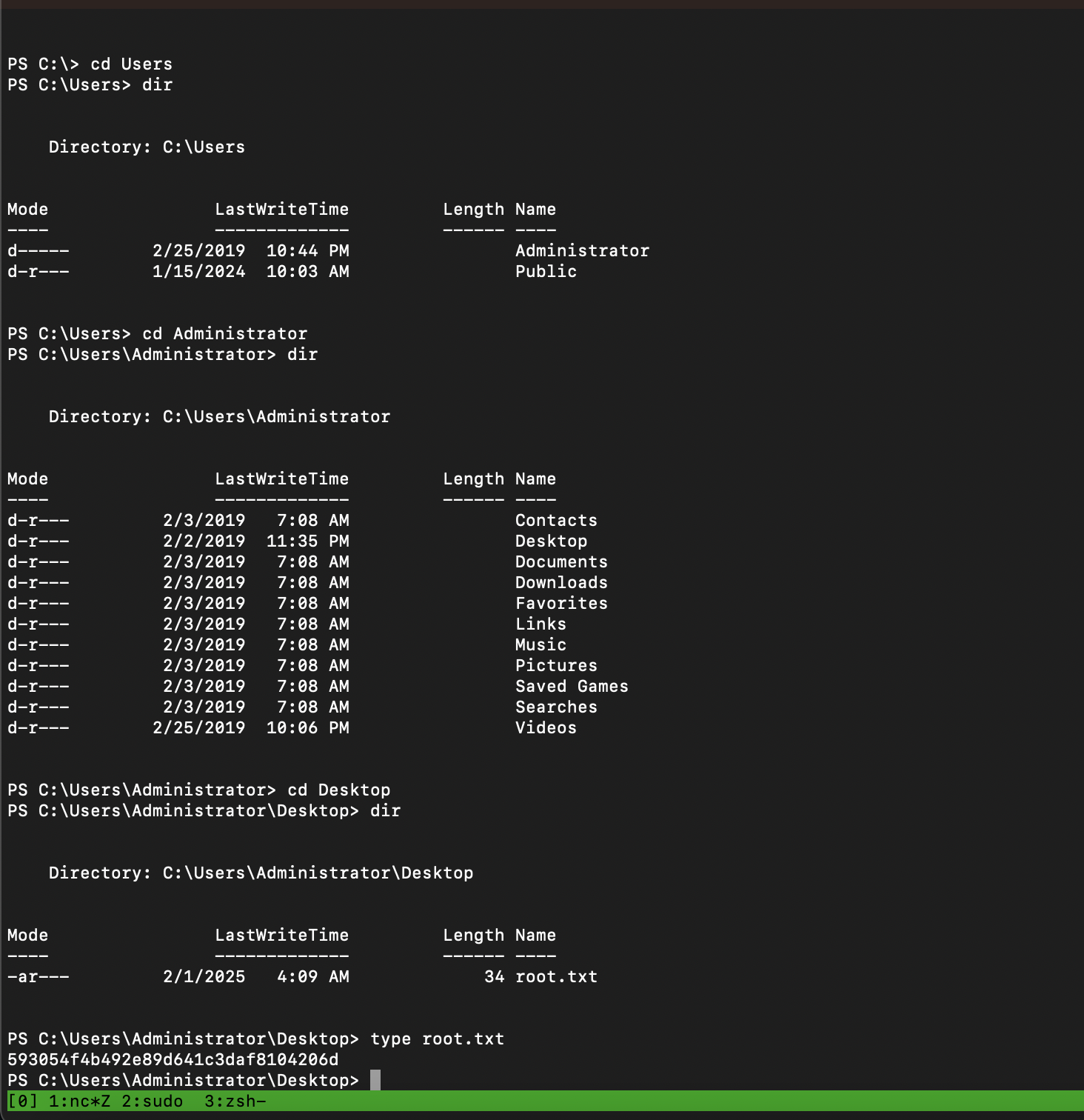The height and width of the screenshot is (1120, 1084).
Task: Click the d----- mode of Administrator folder
Action: [x=38, y=250]
